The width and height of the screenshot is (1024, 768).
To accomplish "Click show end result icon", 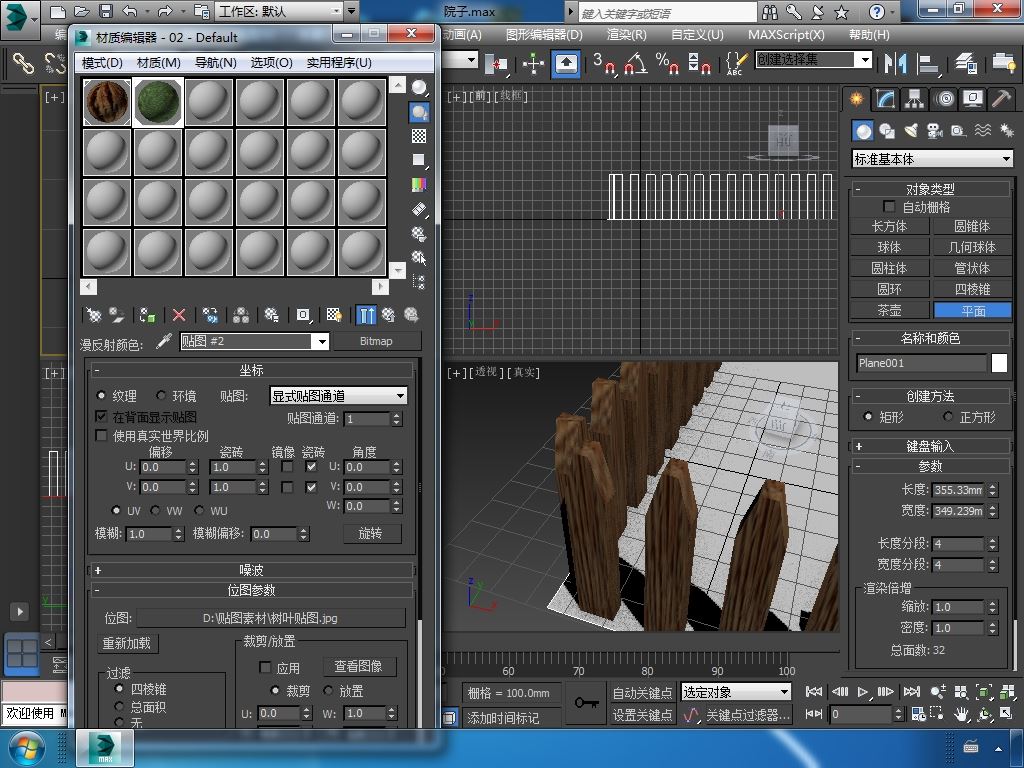I will [366, 315].
